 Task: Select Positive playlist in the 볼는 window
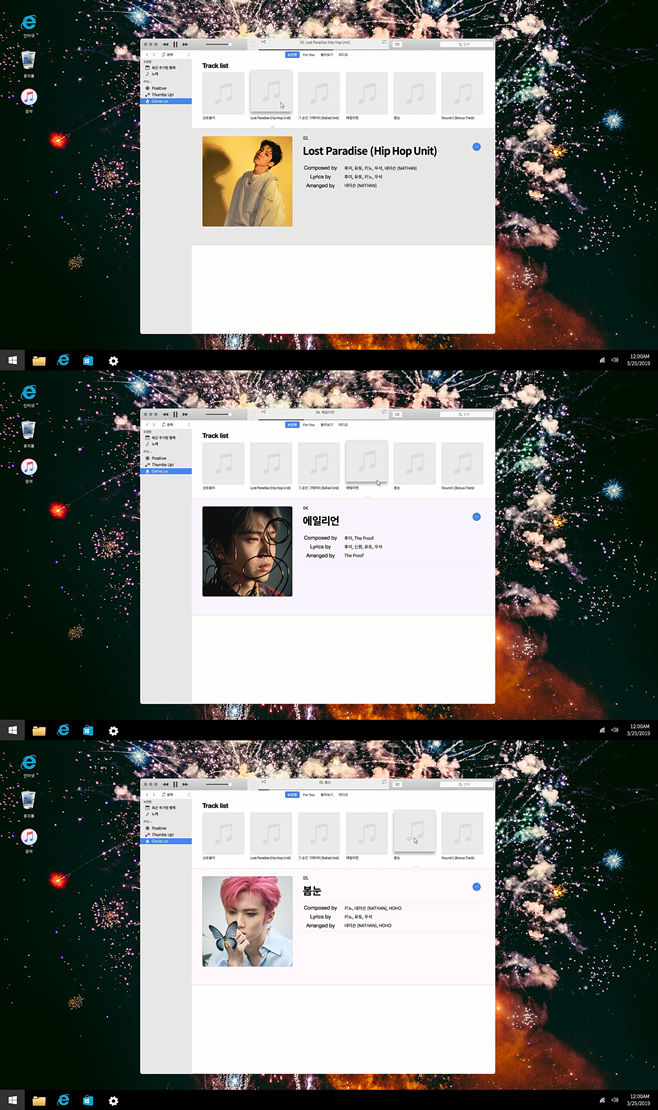pyautogui.click(x=158, y=828)
